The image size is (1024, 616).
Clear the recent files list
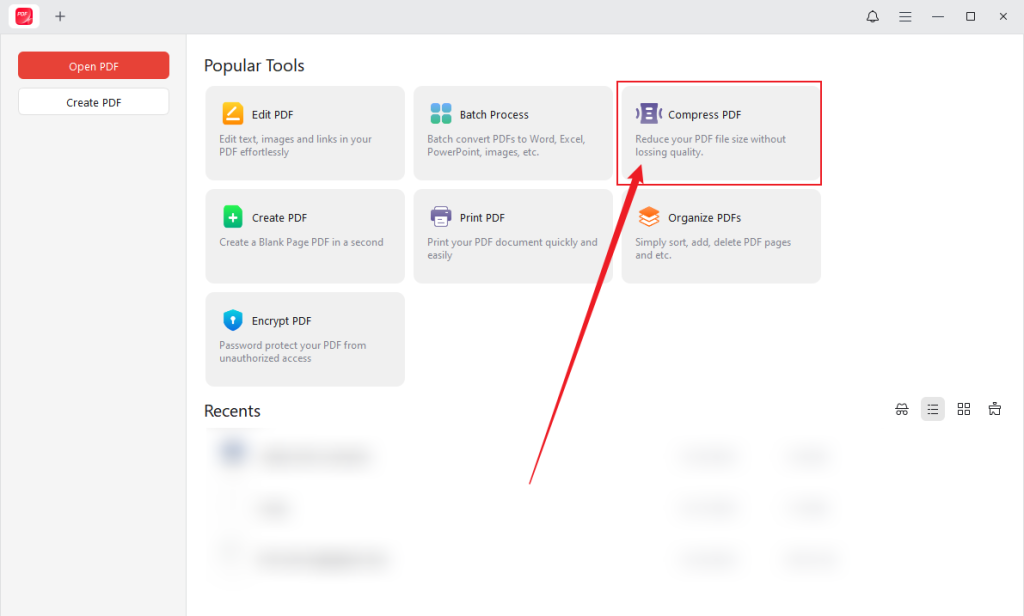pyautogui.click(x=995, y=409)
